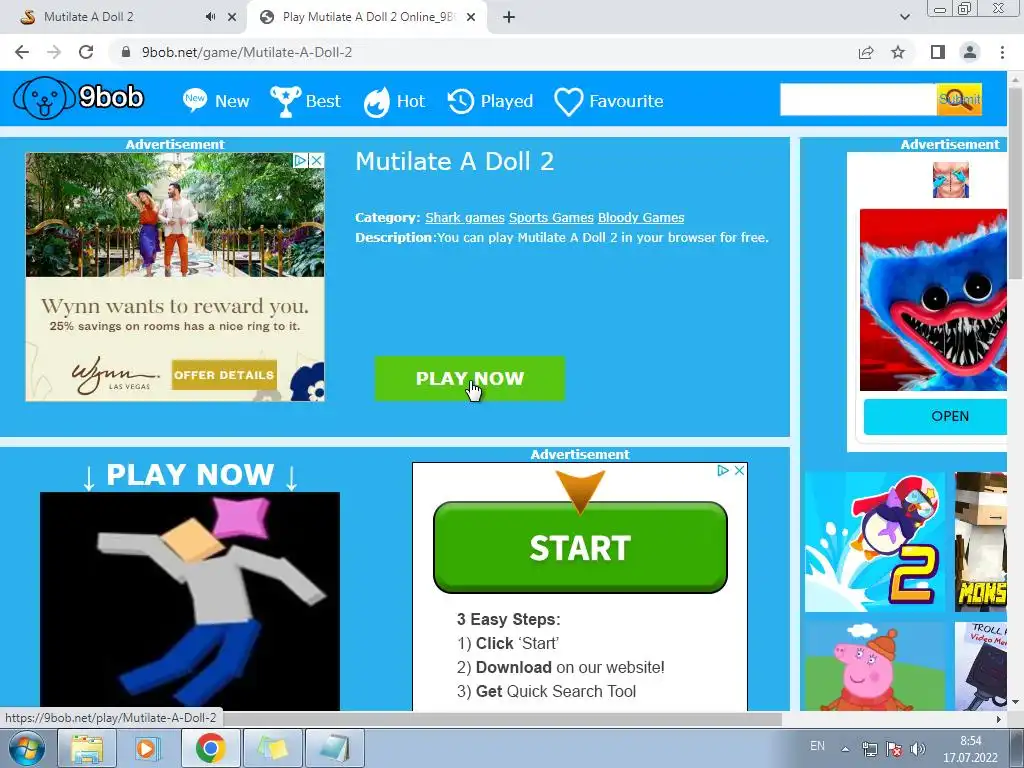Click the search Submit magnifier button
The width and height of the screenshot is (1024, 768).
coord(959,99)
